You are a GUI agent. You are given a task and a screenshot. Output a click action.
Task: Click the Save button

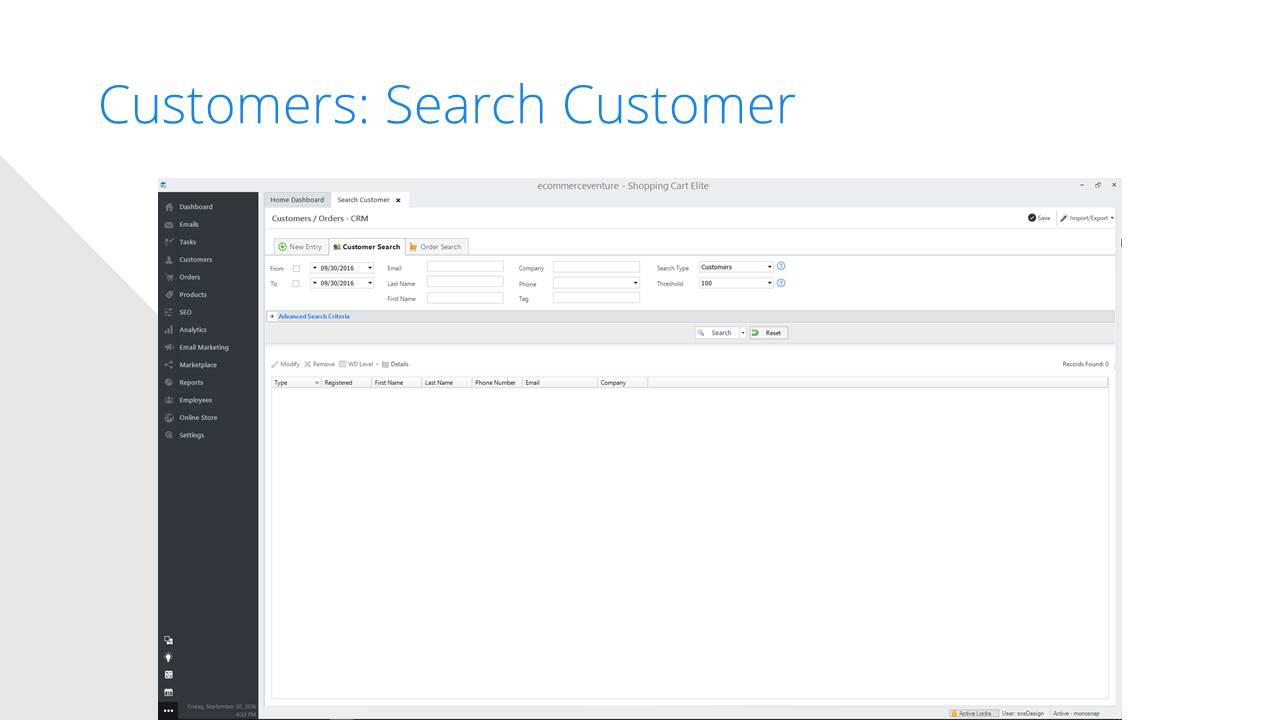[1039, 218]
